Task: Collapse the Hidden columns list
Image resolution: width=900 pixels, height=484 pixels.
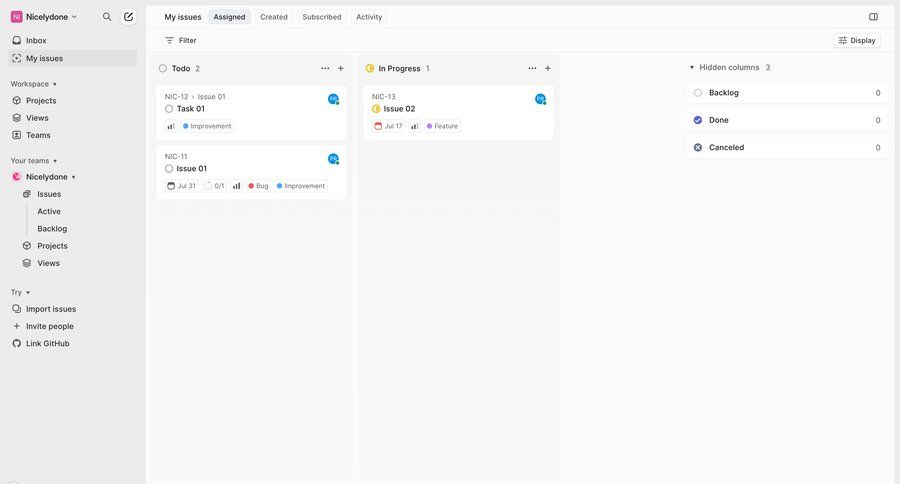Action: point(692,67)
